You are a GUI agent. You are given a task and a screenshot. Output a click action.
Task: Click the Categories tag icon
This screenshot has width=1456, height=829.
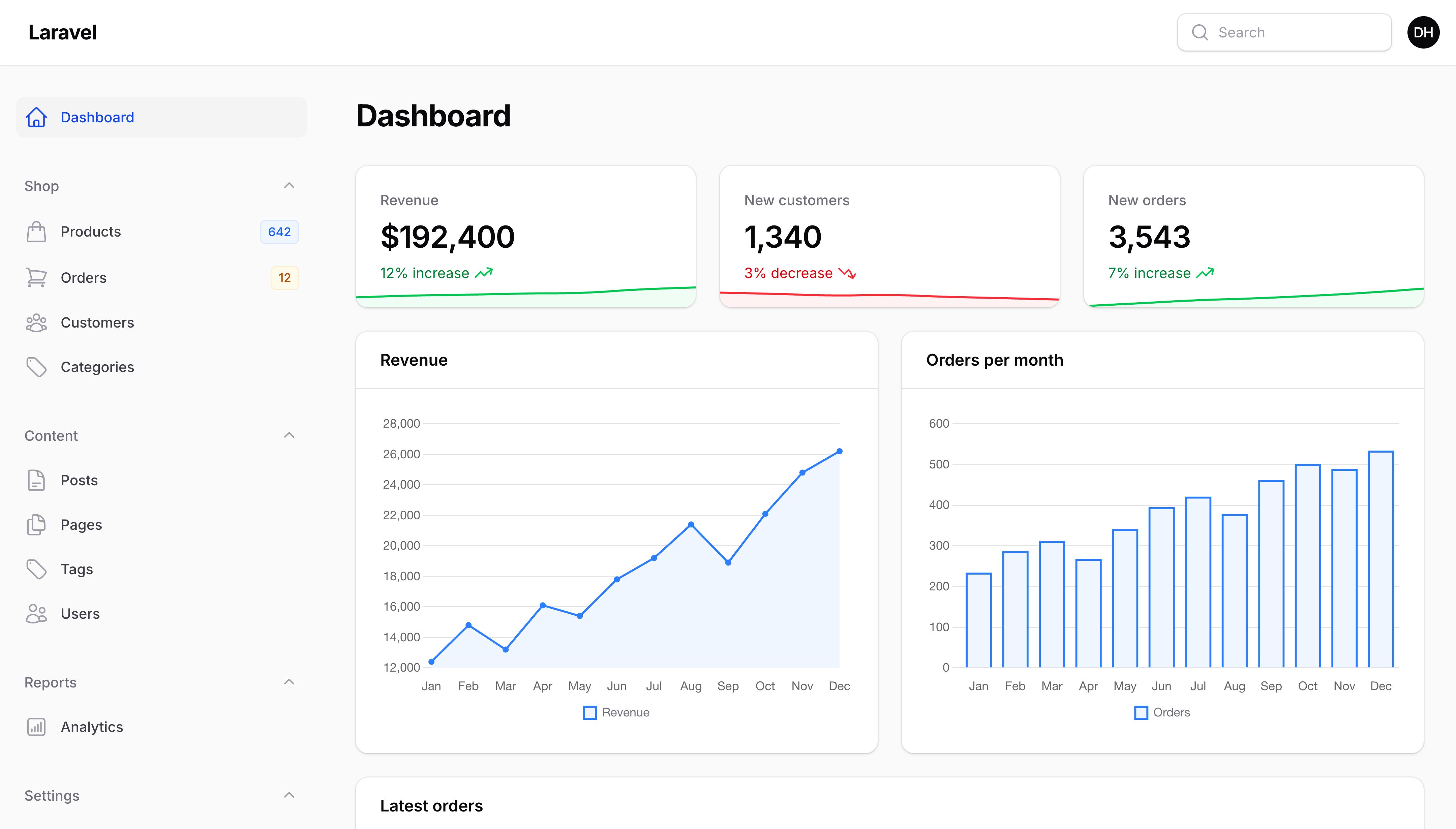[x=36, y=367]
